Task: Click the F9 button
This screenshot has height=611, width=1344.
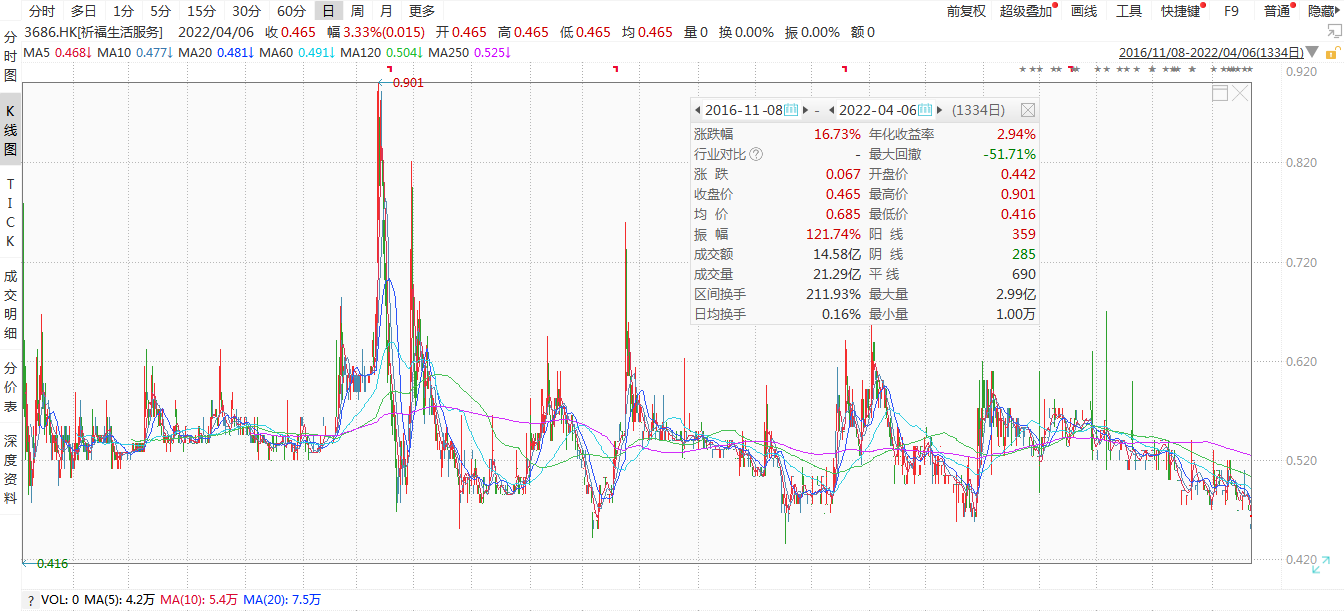Action: 1231,11
